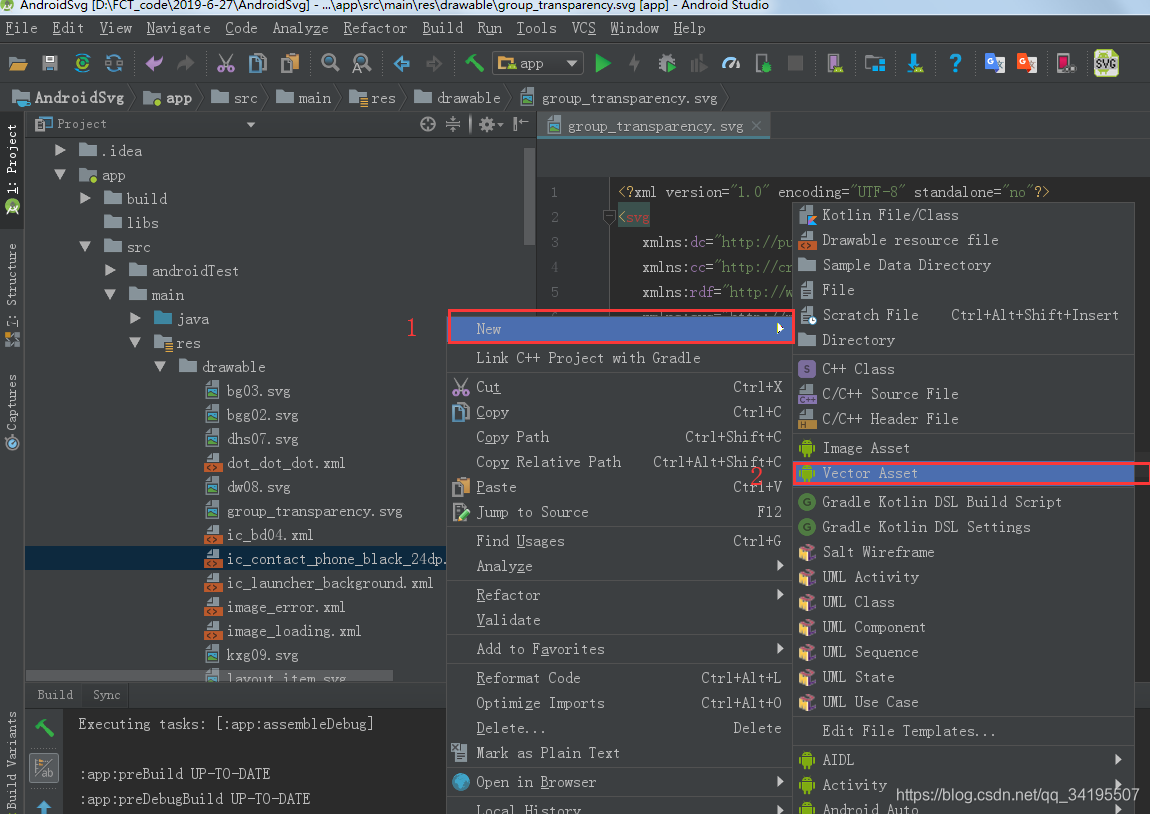The image size is (1150, 814).
Task: Click the Paste clipboard toolbar icon
Action: pos(290,63)
